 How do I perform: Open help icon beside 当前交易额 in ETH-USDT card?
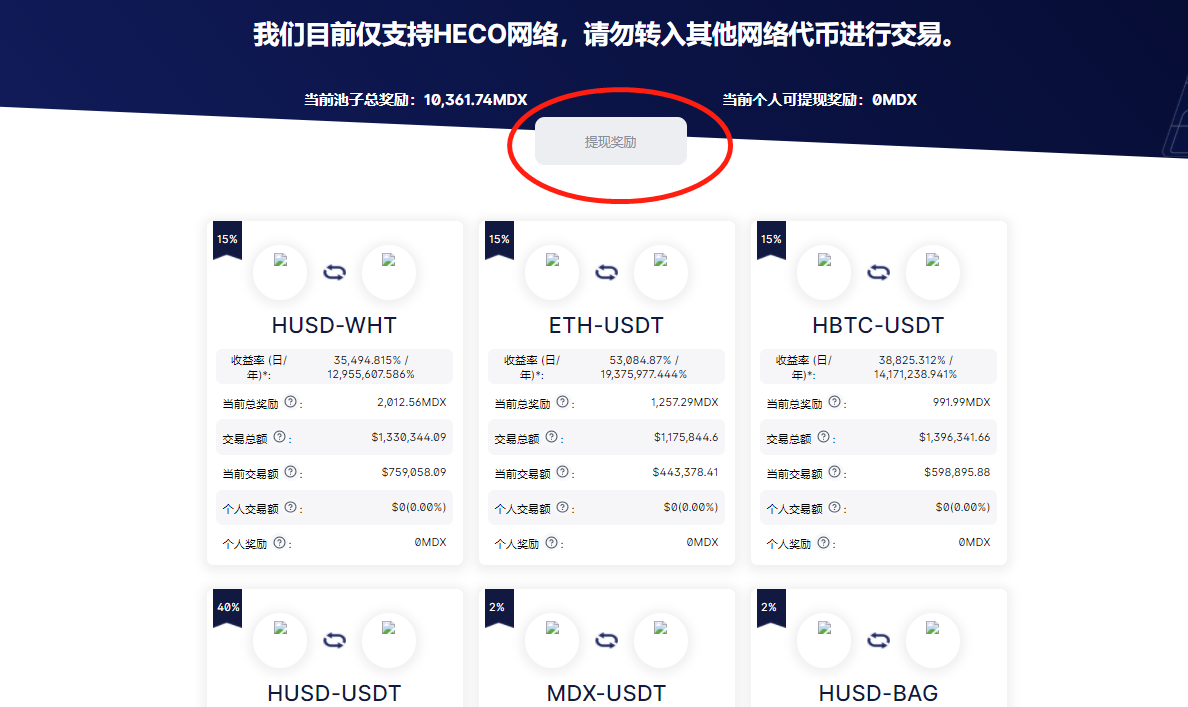pos(562,472)
